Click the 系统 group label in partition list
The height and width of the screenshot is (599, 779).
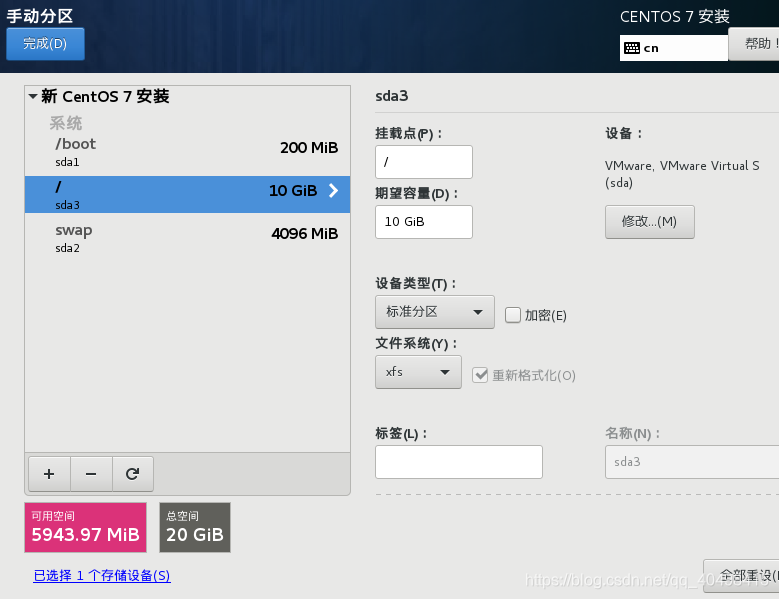tap(66, 123)
